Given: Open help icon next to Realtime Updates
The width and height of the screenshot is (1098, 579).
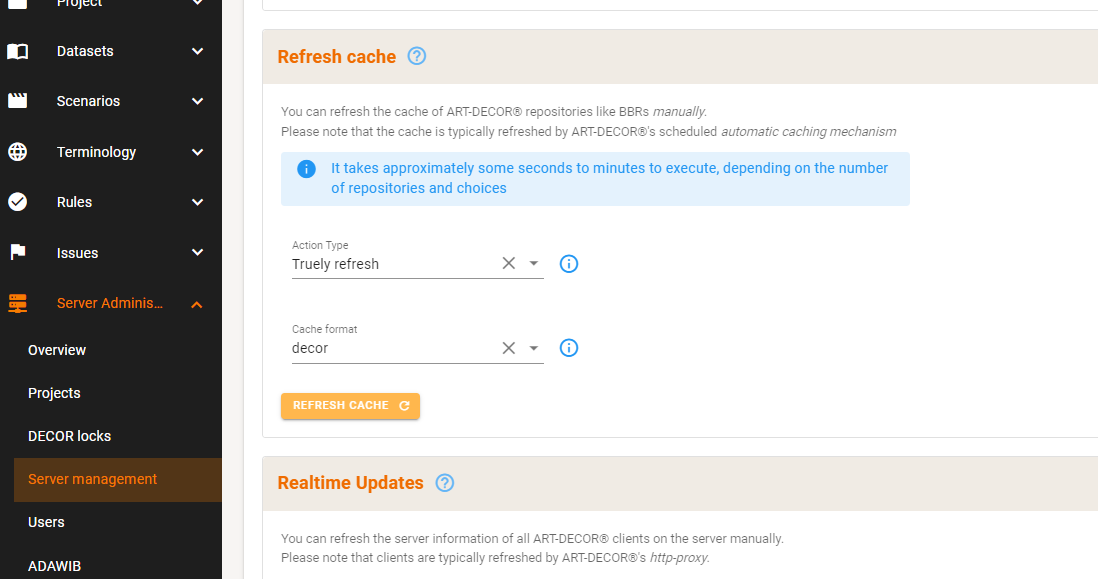Looking at the screenshot, I should [445, 483].
